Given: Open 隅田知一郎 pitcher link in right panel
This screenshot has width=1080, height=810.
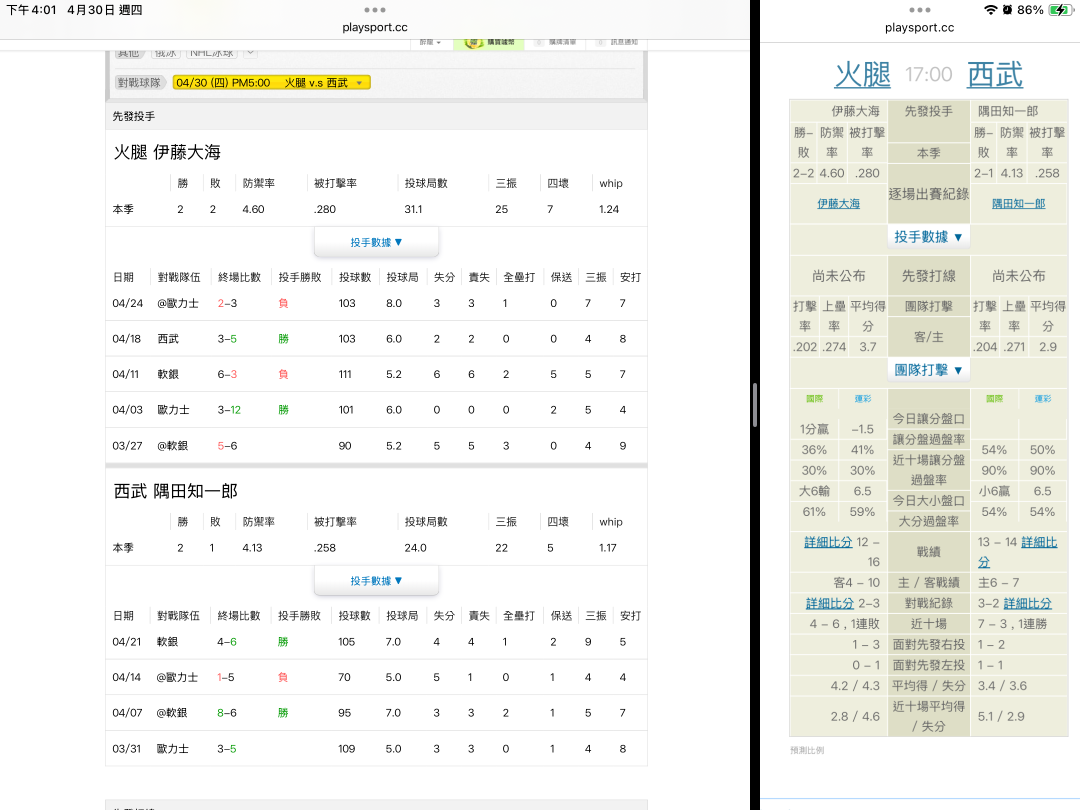Looking at the screenshot, I should (1018, 203).
